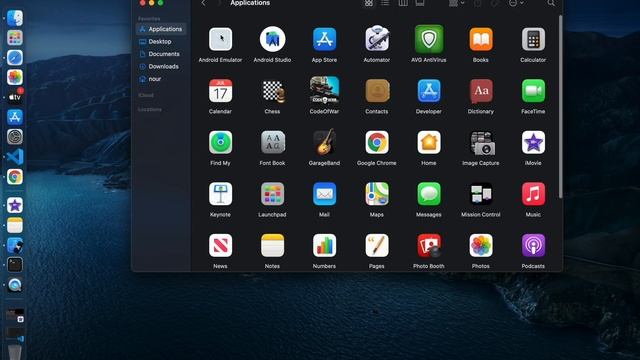Click the Finder search magnifier icon
Screen dimensions: 640x360
[x=551, y=3]
